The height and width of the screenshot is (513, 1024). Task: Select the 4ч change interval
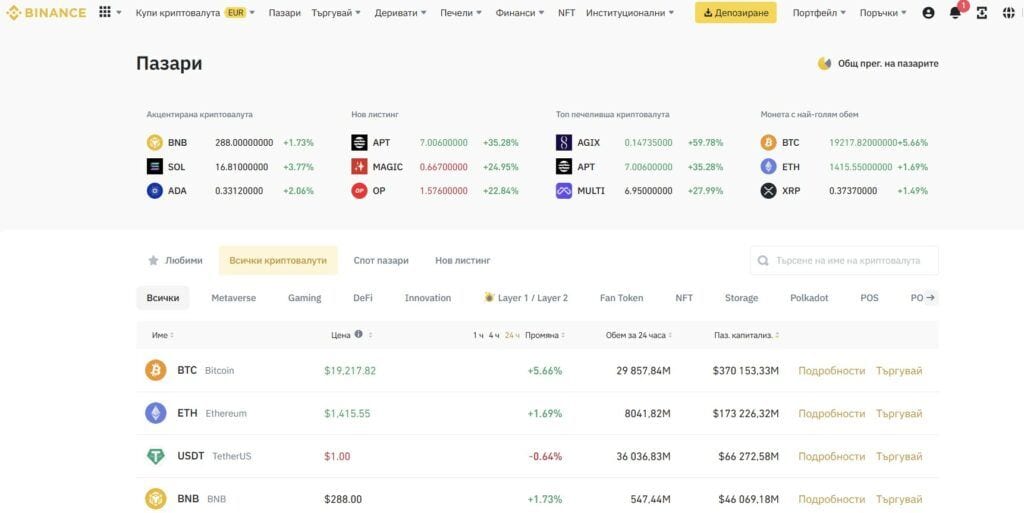(494, 335)
